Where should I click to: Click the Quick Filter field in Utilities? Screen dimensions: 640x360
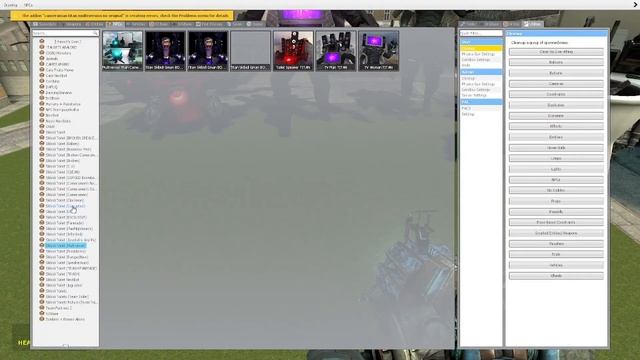pos(481,33)
